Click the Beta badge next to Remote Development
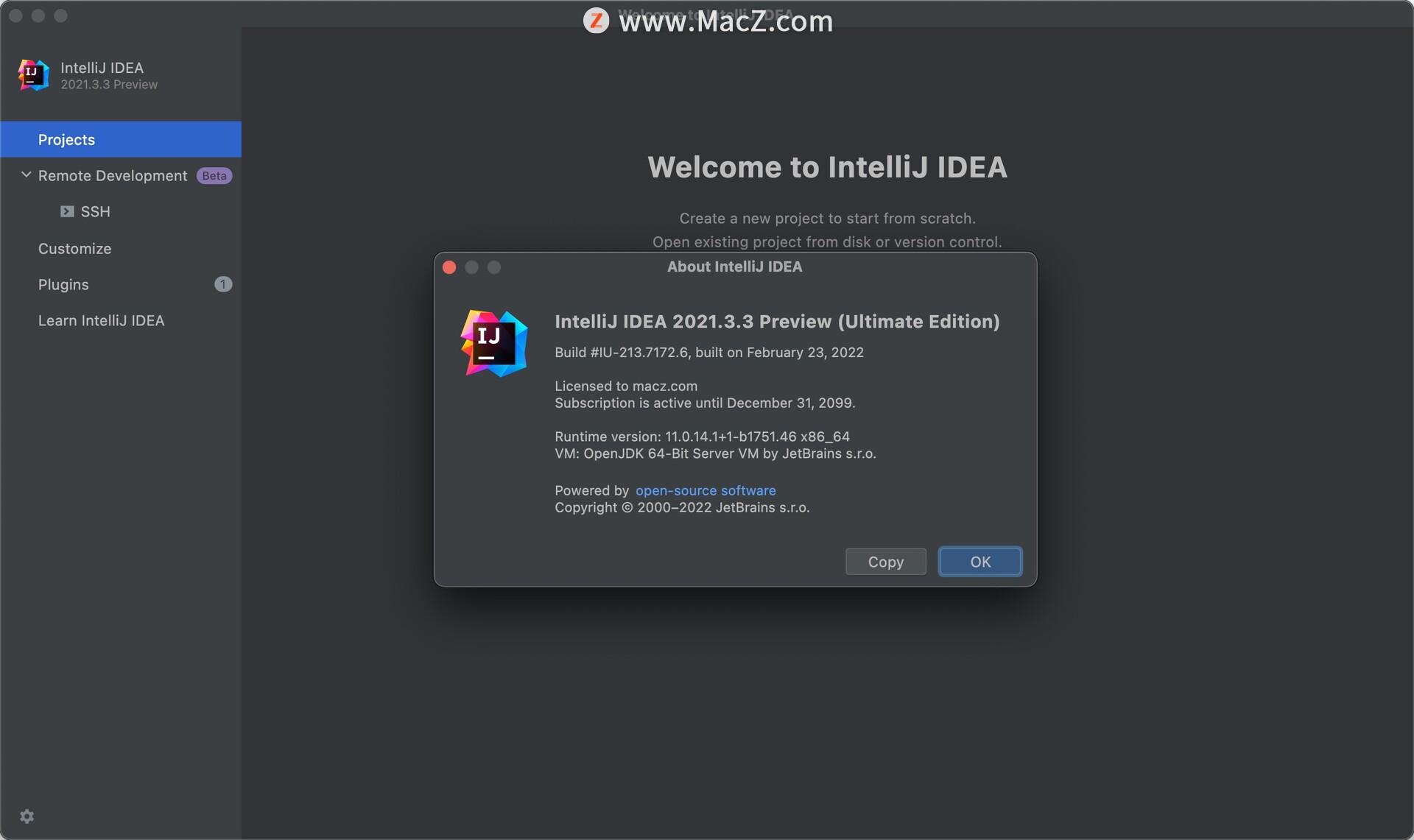 point(214,176)
